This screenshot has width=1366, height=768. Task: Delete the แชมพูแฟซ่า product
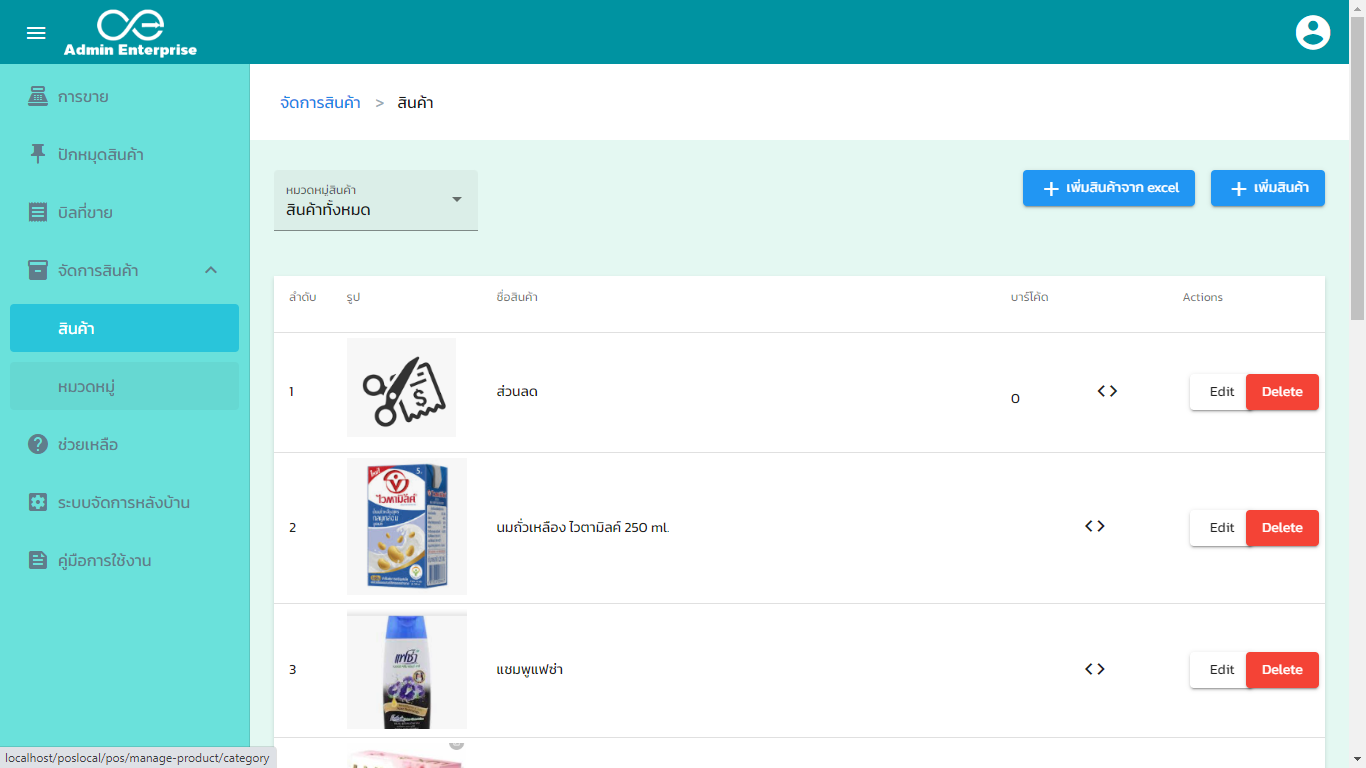(x=1282, y=669)
